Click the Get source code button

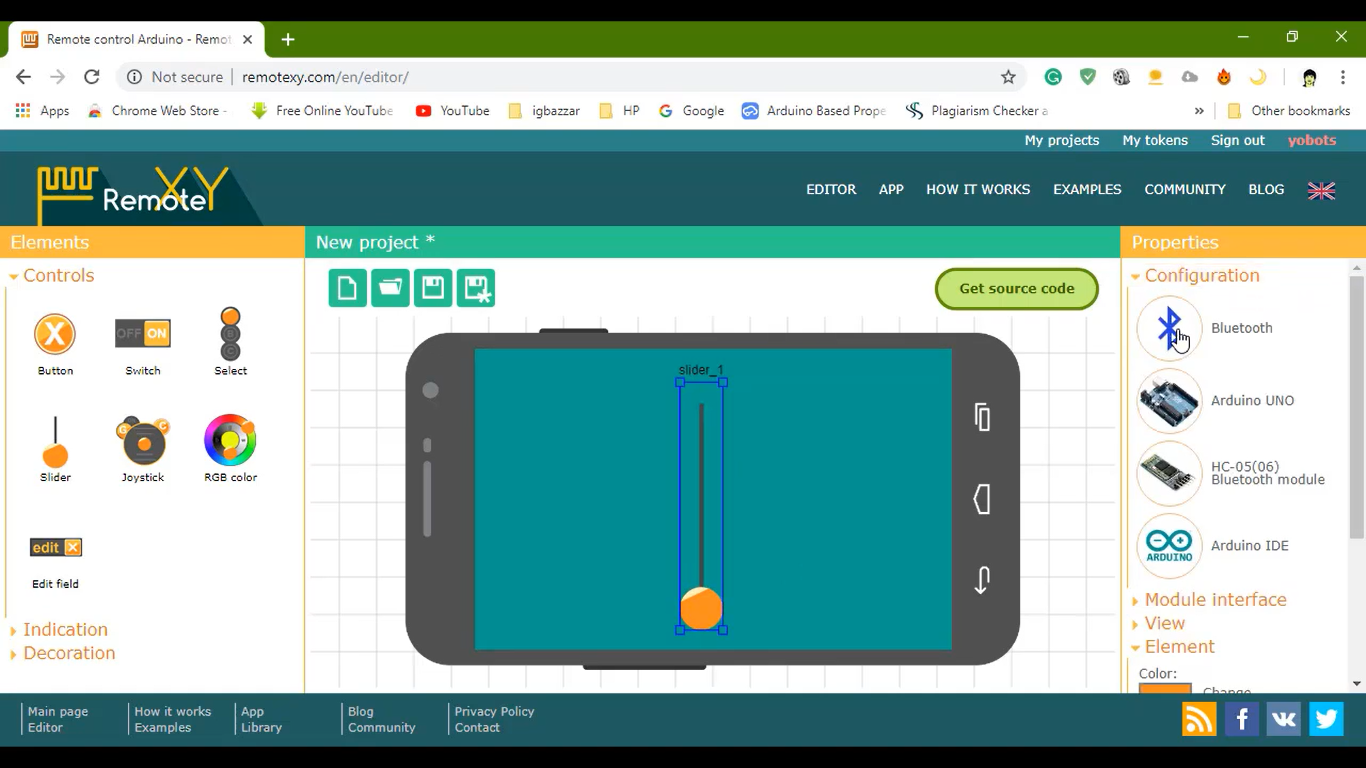coord(1016,288)
